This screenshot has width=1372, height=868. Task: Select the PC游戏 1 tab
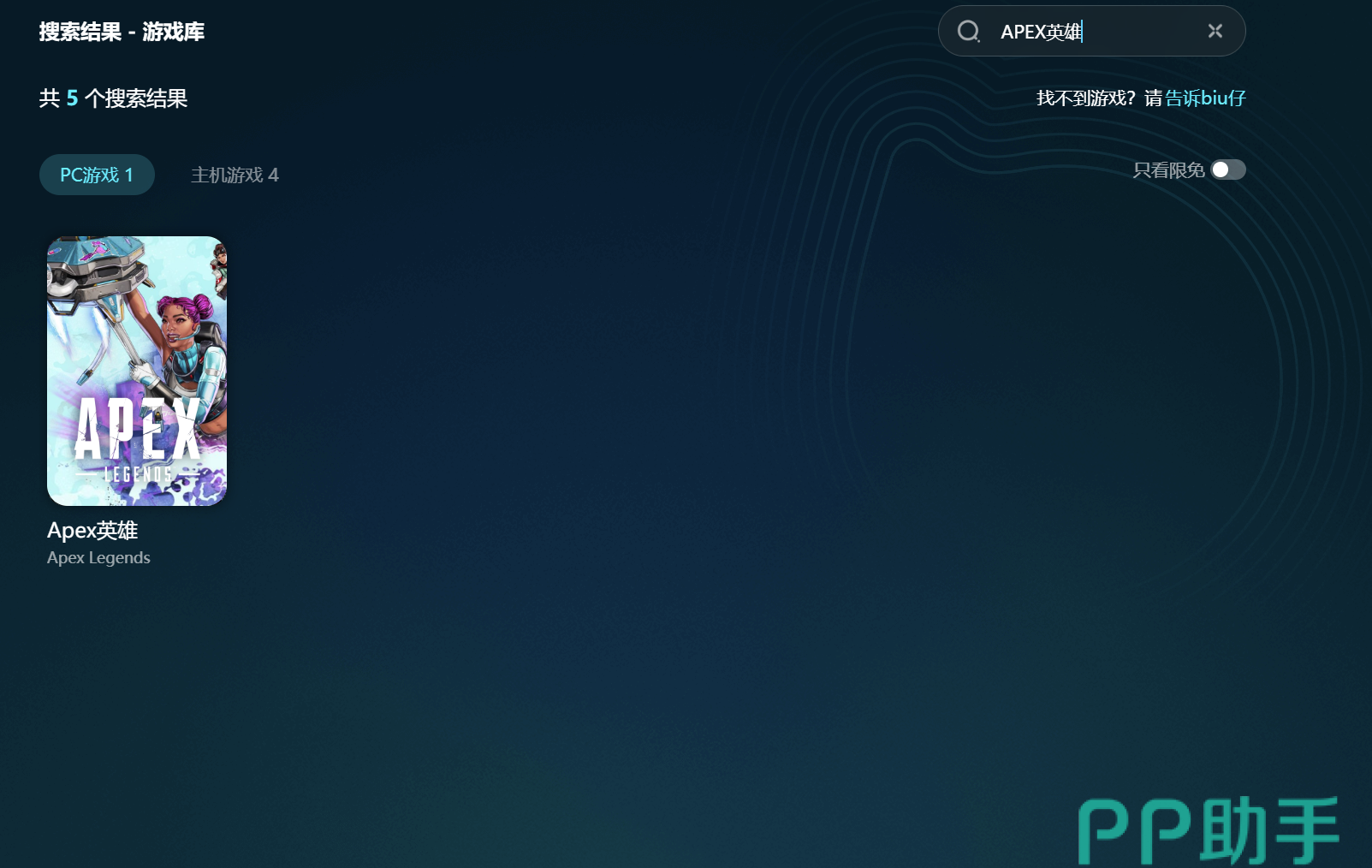coord(97,175)
